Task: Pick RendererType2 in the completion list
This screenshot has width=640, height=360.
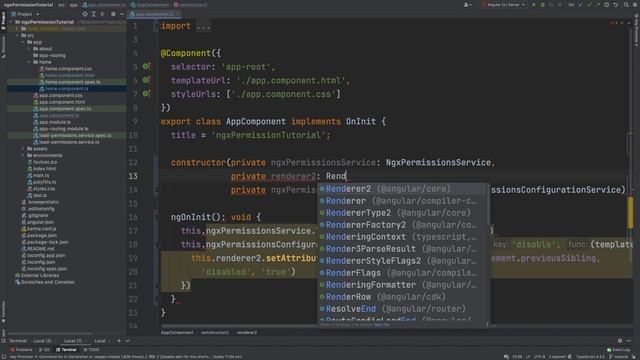Action: 402,213
